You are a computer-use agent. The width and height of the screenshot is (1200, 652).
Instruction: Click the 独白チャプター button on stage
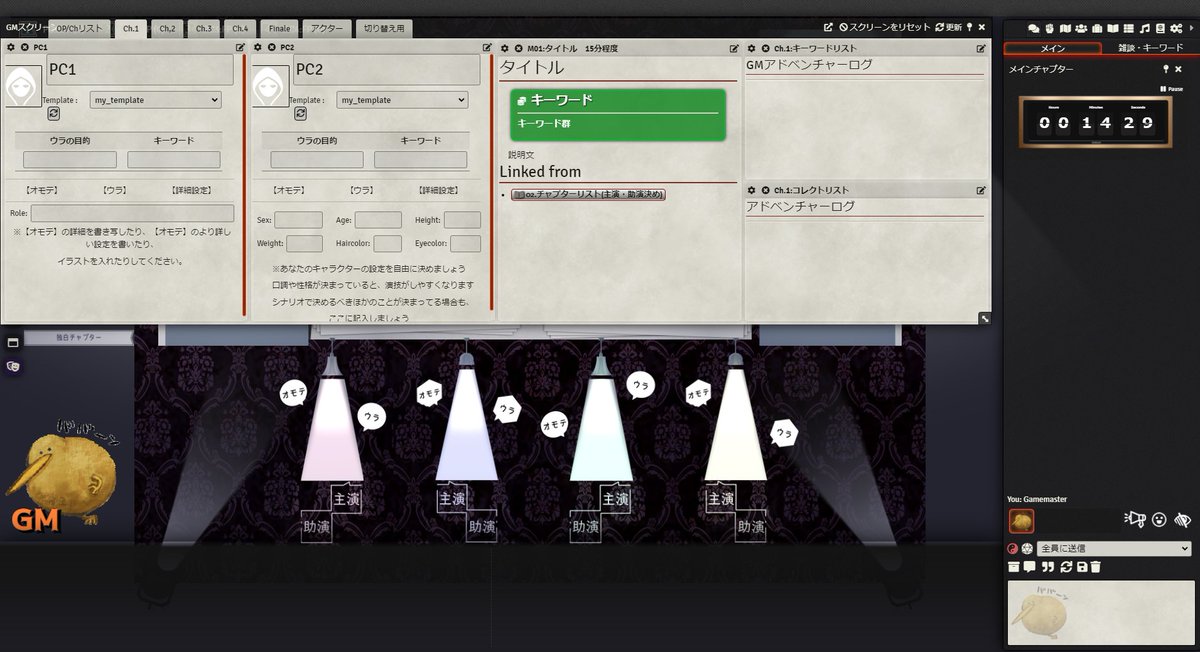coord(78,338)
